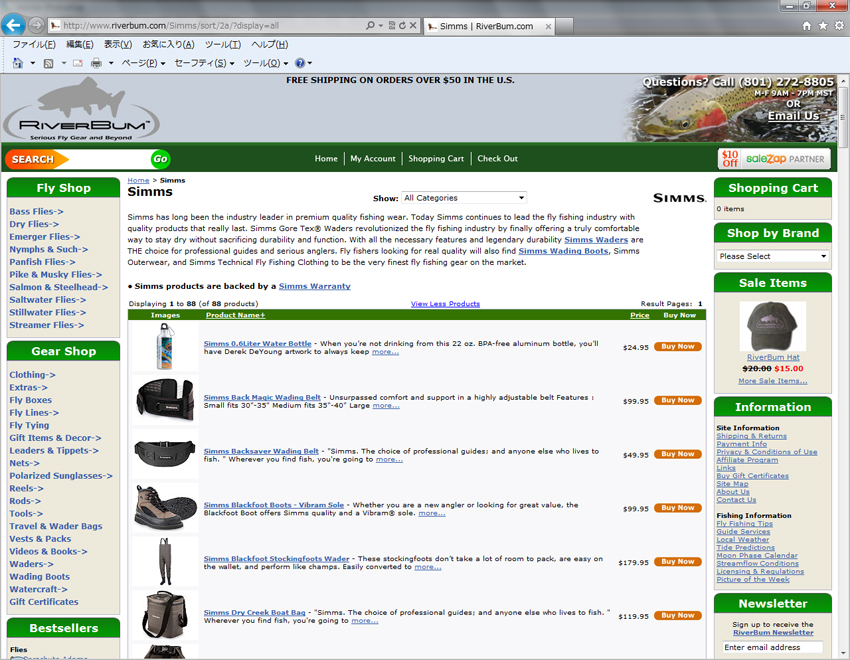Click the water bottle product thumbnail
This screenshot has width=850, height=660.
(x=165, y=347)
